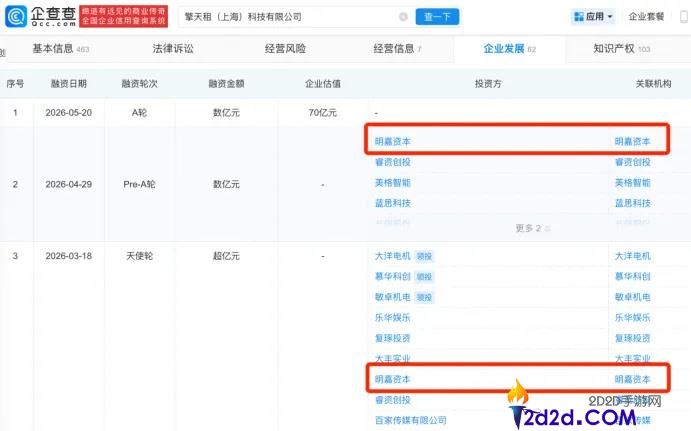Screen dimensions: 691x431
Task: Click the Pre-A轮 round cell
Action: click(139, 184)
